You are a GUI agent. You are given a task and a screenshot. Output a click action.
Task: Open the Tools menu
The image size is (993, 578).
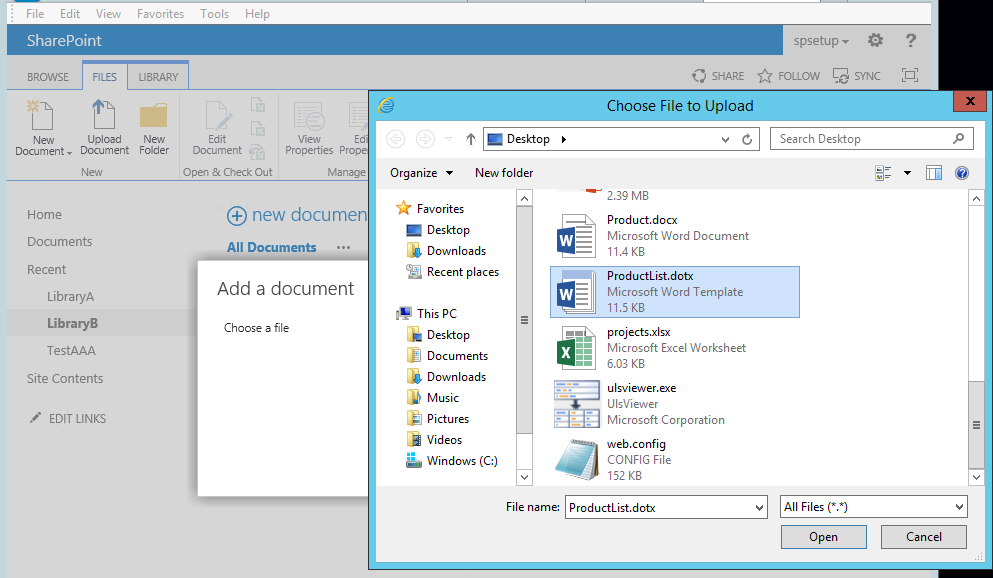pos(214,13)
